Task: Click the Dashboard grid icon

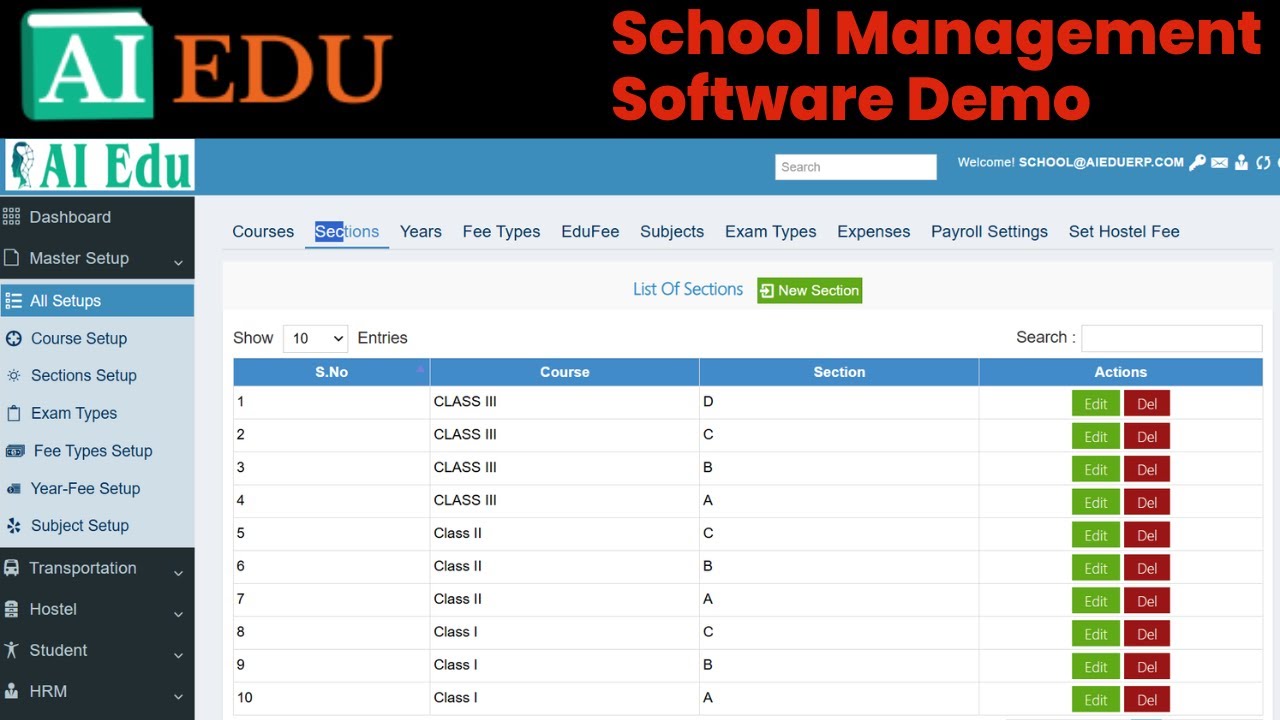Action: (x=12, y=216)
